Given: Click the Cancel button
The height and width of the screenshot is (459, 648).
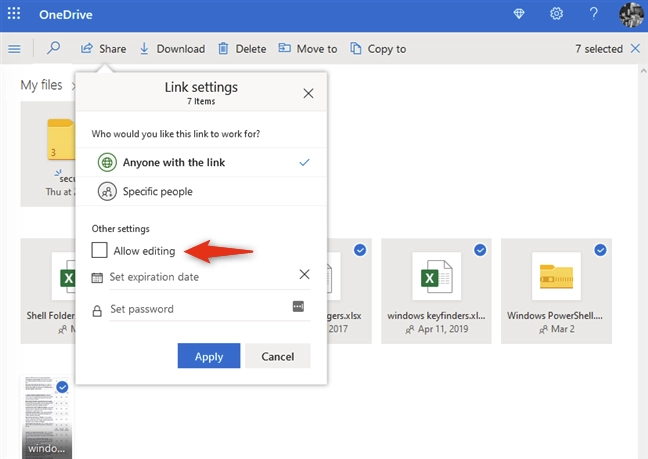Looking at the screenshot, I should click(278, 356).
